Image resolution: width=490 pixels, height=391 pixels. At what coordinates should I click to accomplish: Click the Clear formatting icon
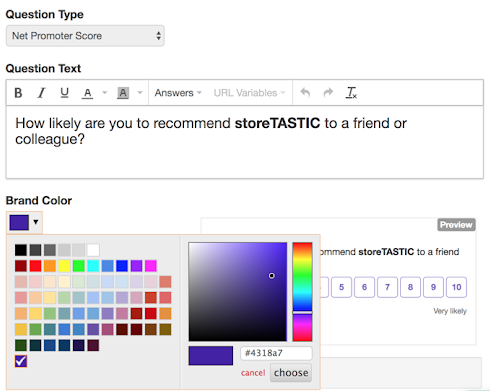click(x=351, y=93)
